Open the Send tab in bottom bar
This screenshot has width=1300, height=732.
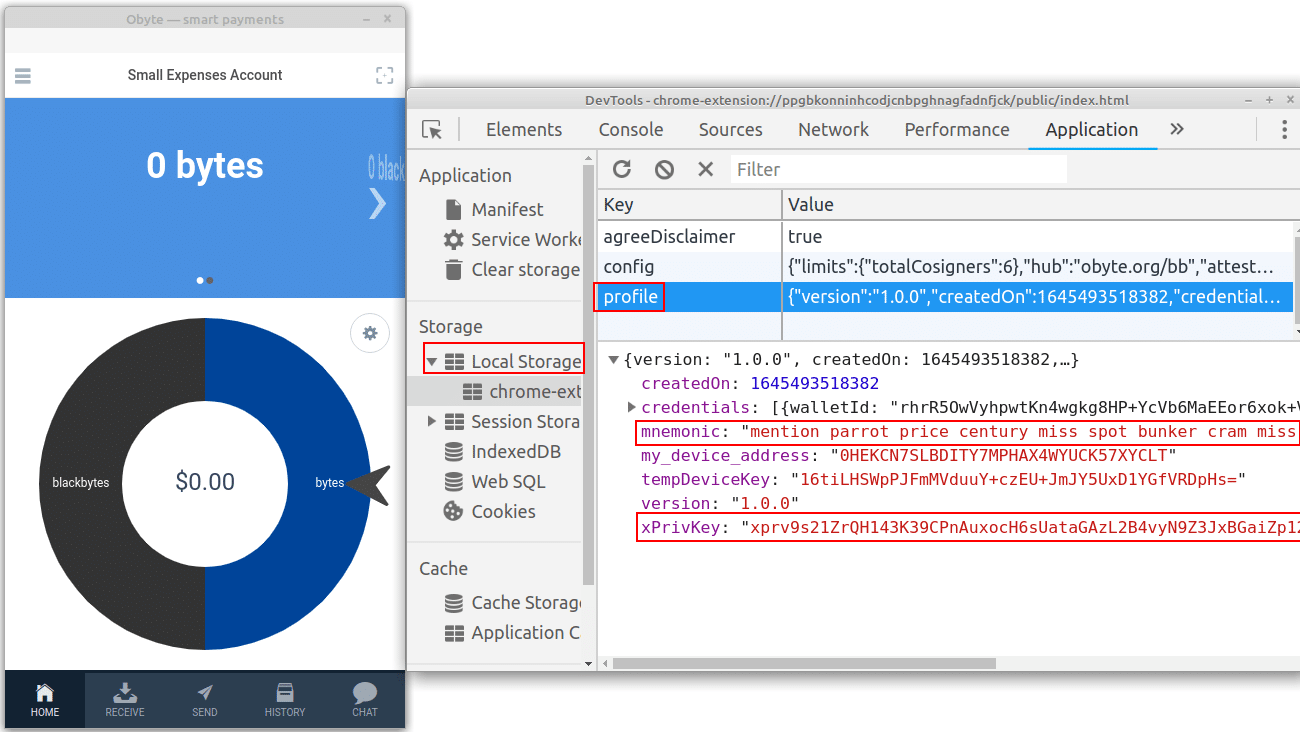(205, 700)
